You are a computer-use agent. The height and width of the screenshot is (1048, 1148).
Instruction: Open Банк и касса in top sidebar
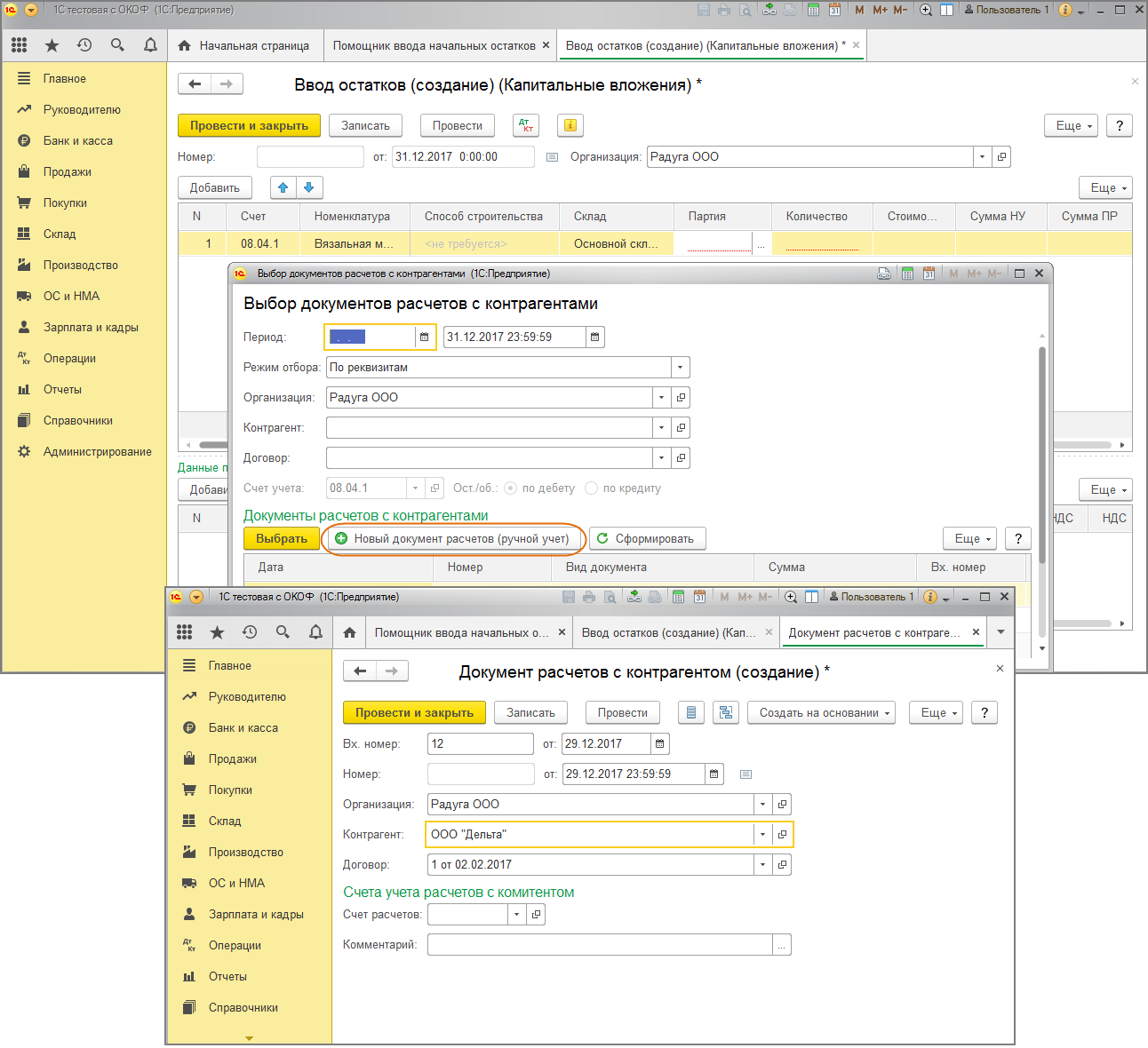click(77, 140)
